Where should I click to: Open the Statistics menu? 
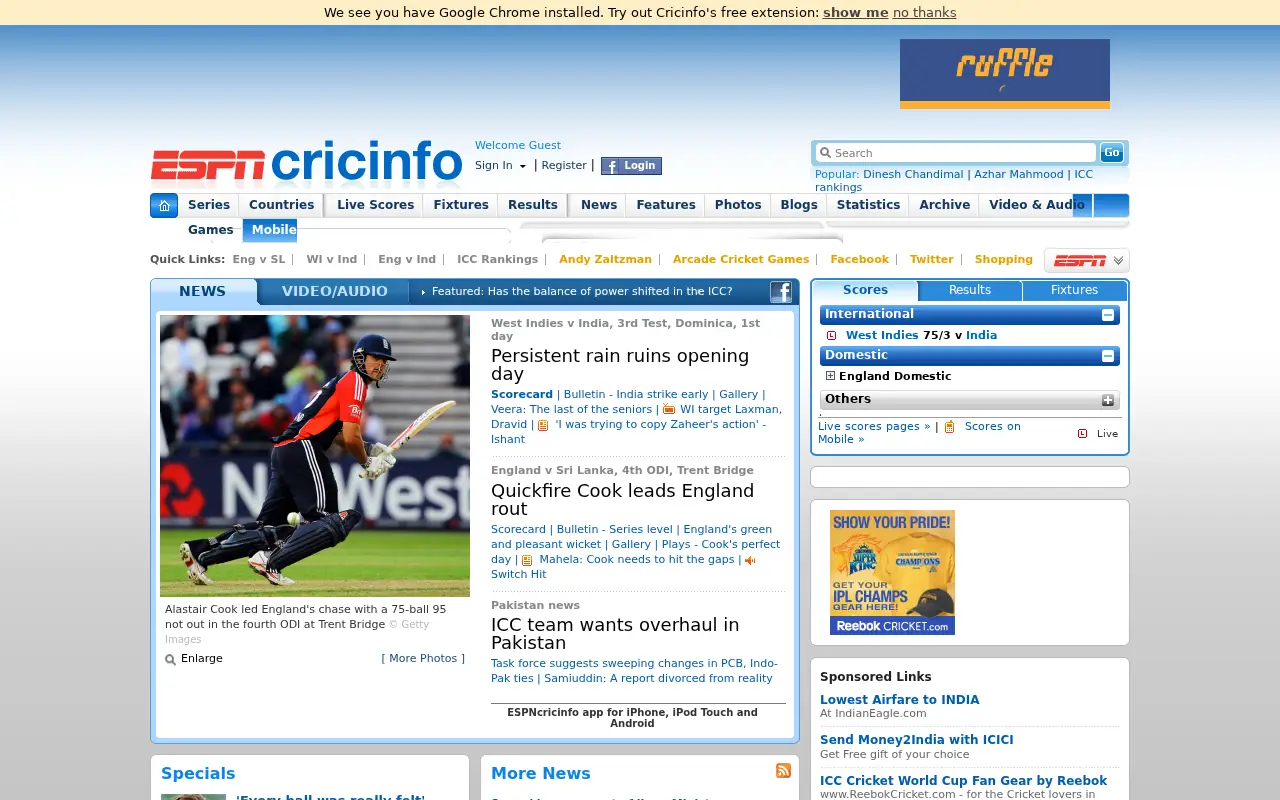(868, 205)
